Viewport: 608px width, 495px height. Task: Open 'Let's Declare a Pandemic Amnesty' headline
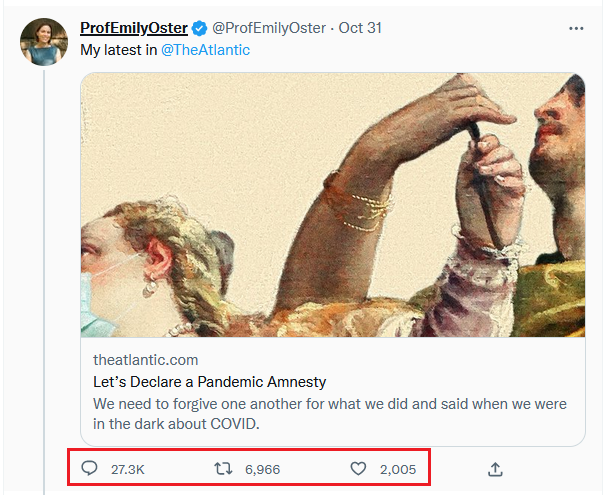[209, 382]
